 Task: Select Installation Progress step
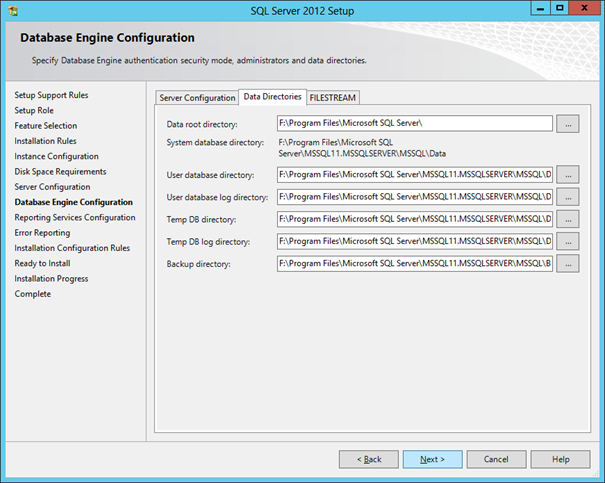coord(51,279)
